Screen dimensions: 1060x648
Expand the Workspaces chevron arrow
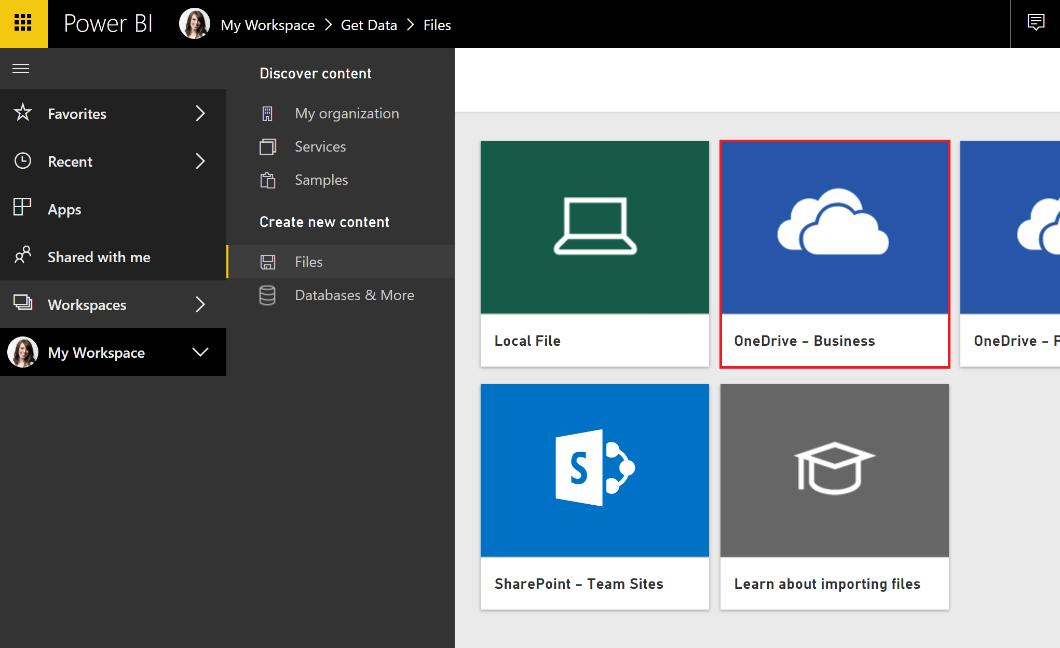pos(200,304)
